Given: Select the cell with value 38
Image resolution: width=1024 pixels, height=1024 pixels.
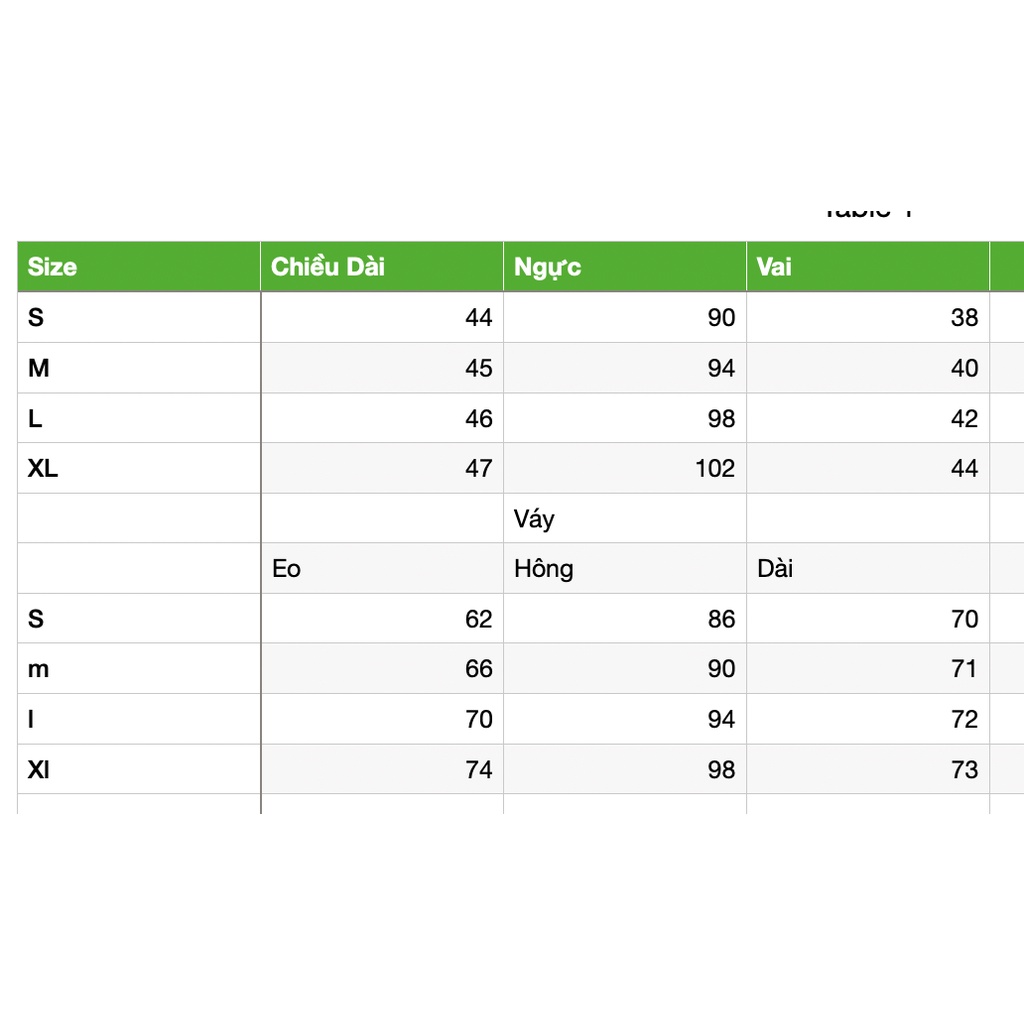Looking at the screenshot, I should 868,317.
